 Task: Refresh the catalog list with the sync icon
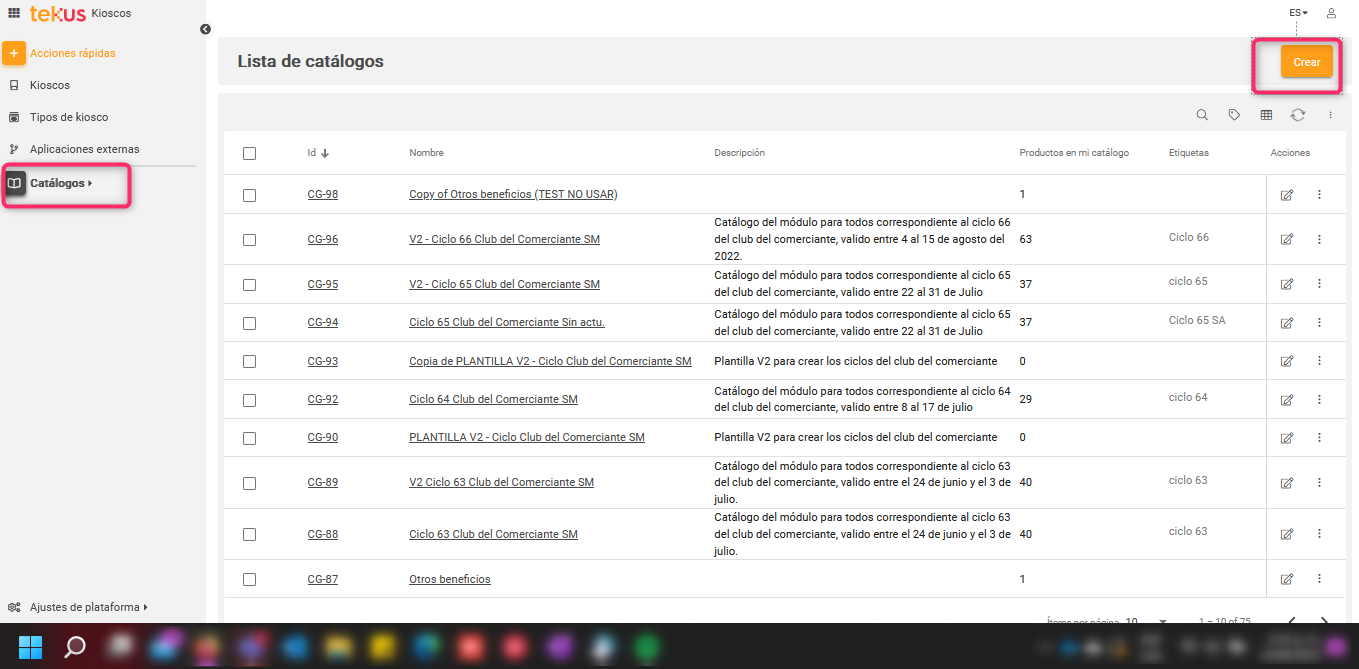click(x=1298, y=115)
